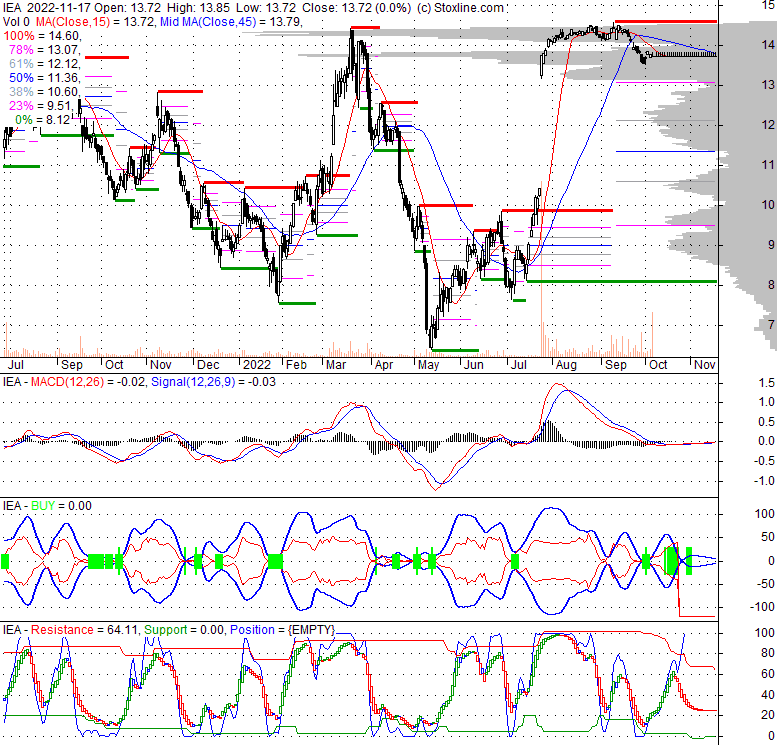Image resolution: width=778 pixels, height=746 pixels.
Task: Click the "BUY = 0.00" indicator label
Action: point(61,506)
